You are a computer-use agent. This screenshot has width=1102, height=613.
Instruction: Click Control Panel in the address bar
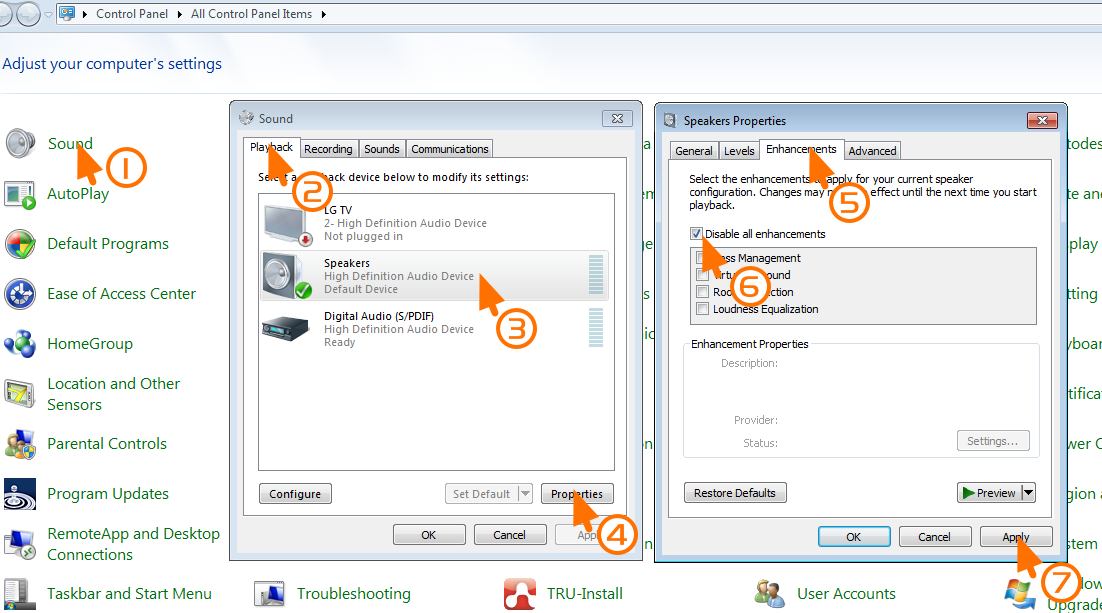click(x=132, y=14)
